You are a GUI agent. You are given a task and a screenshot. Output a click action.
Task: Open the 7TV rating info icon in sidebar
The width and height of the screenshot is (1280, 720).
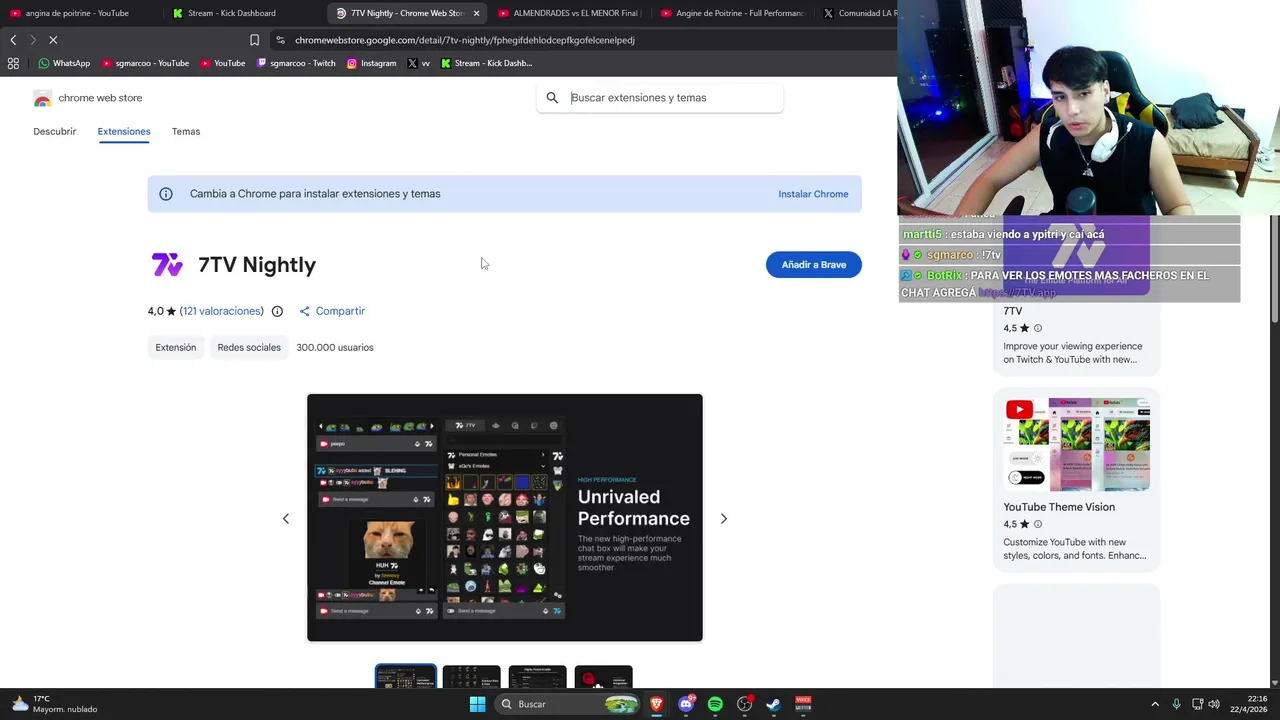tap(1037, 328)
